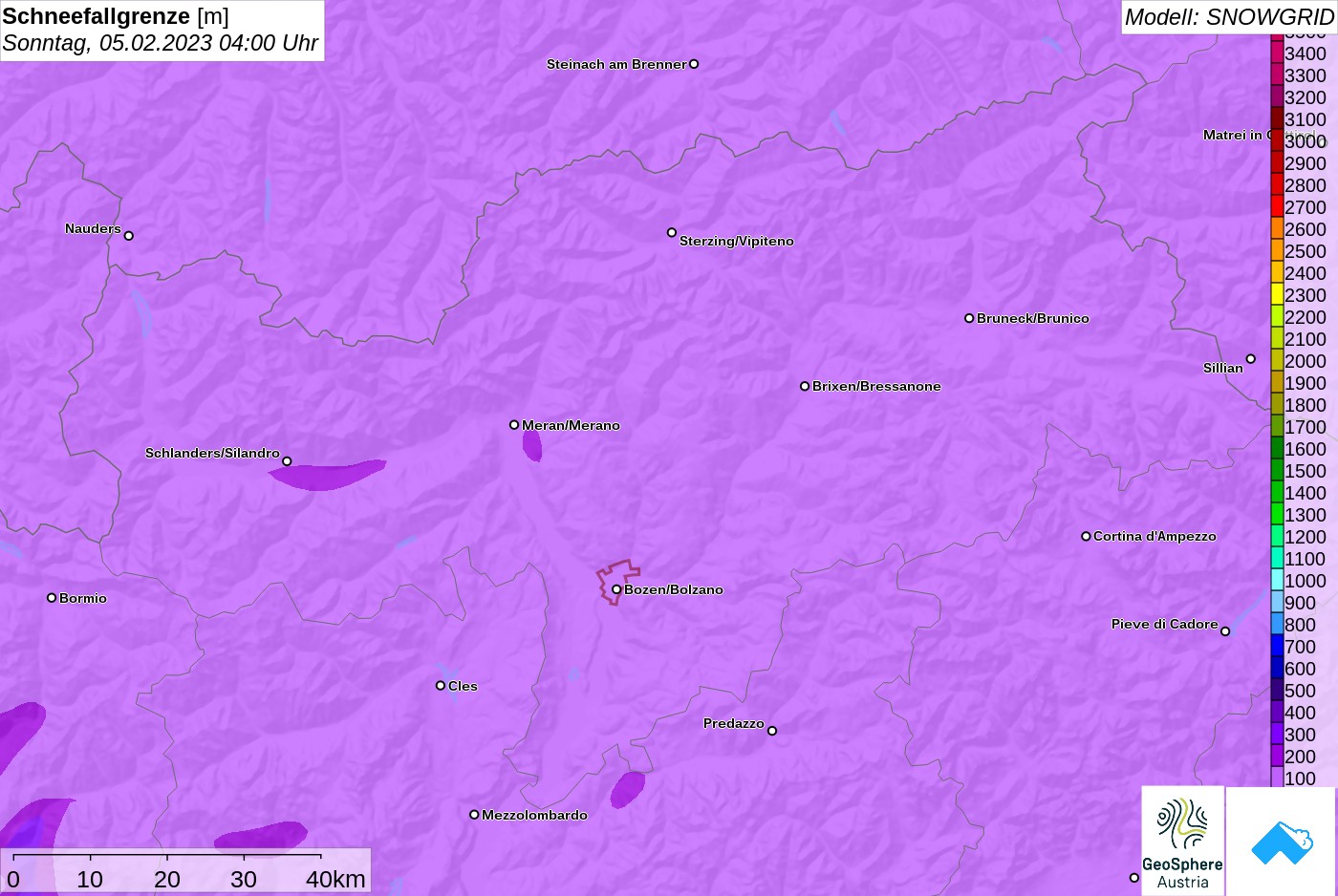Open the GeoSphere Austria logo
Viewport: 1338px width, 896px height.
pos(1183,842)
